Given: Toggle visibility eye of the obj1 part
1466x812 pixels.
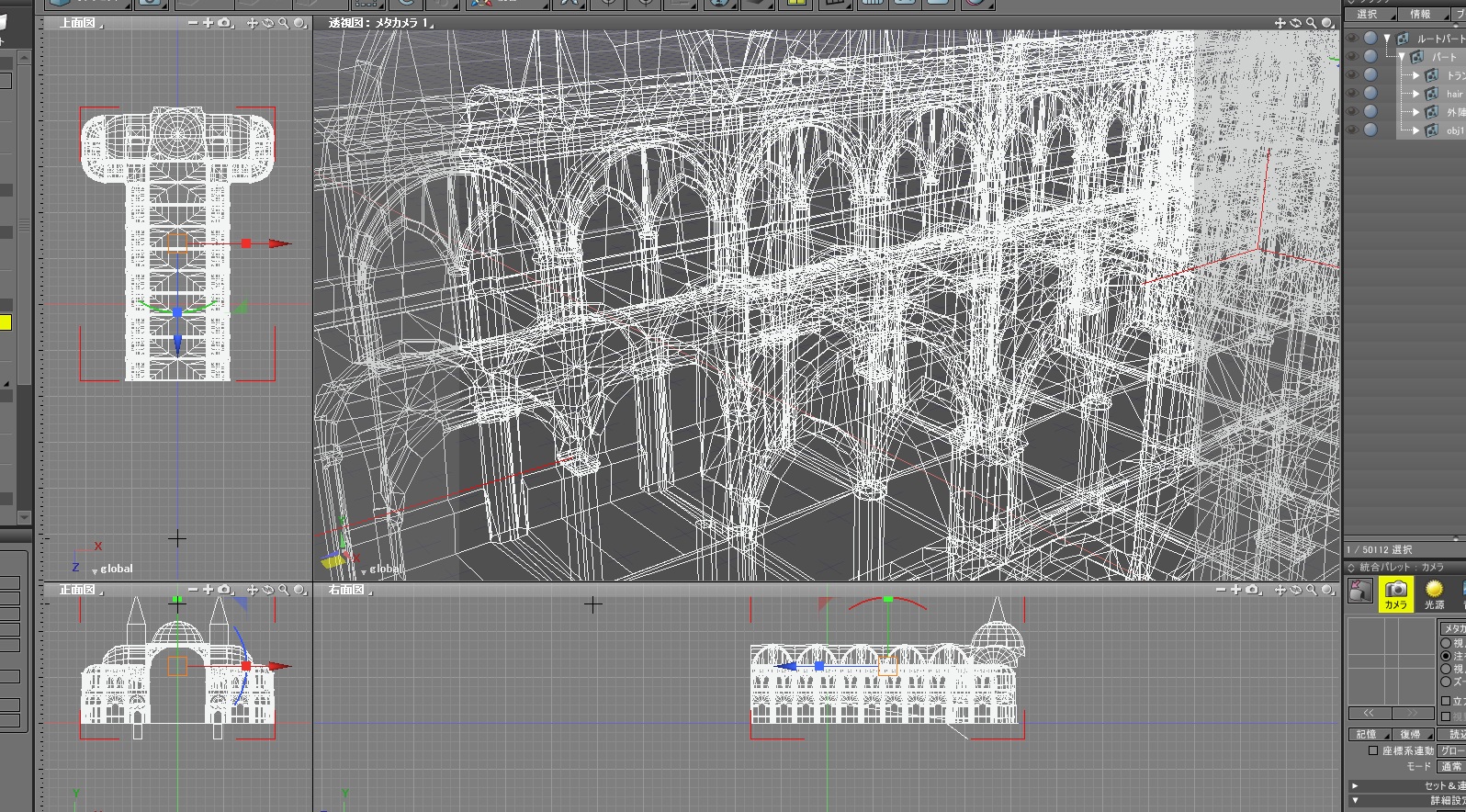Looking at the screenshot, I should [x=1351, y=130].
